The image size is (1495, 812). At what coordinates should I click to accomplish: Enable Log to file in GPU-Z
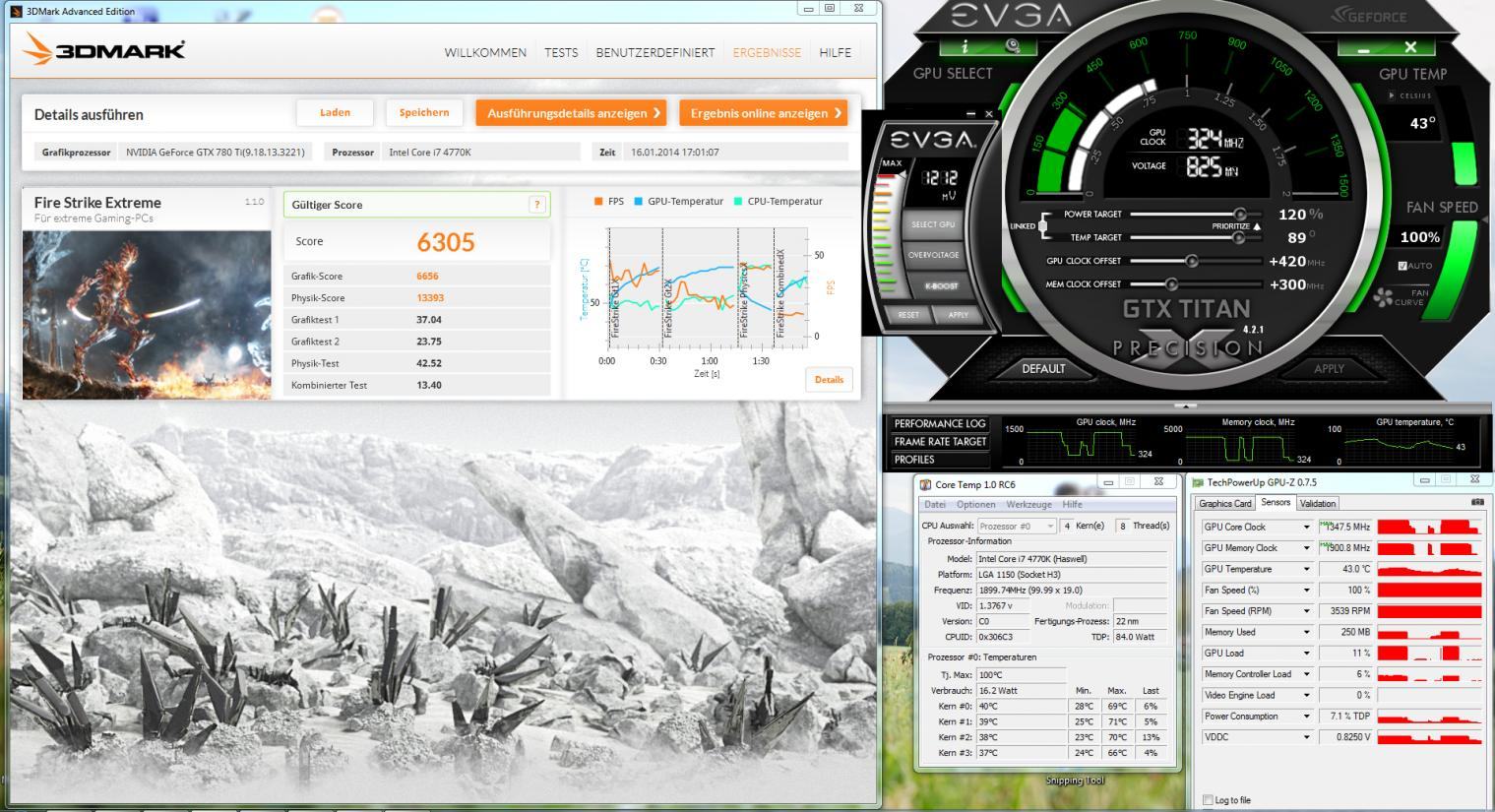[x=1208, y=799]
